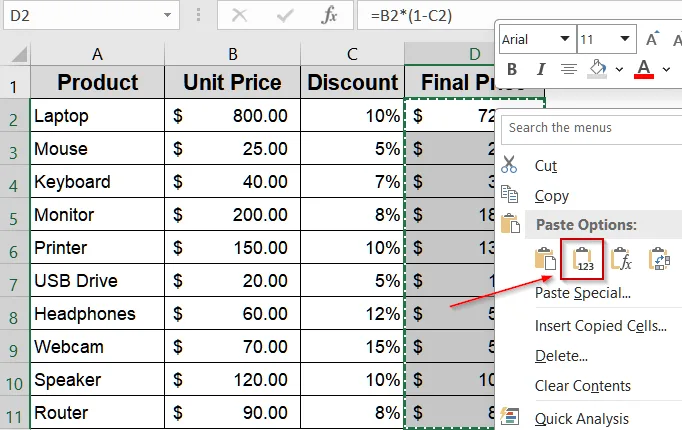Select column D header
682x430 pixels.
click(x=450, y=54)
